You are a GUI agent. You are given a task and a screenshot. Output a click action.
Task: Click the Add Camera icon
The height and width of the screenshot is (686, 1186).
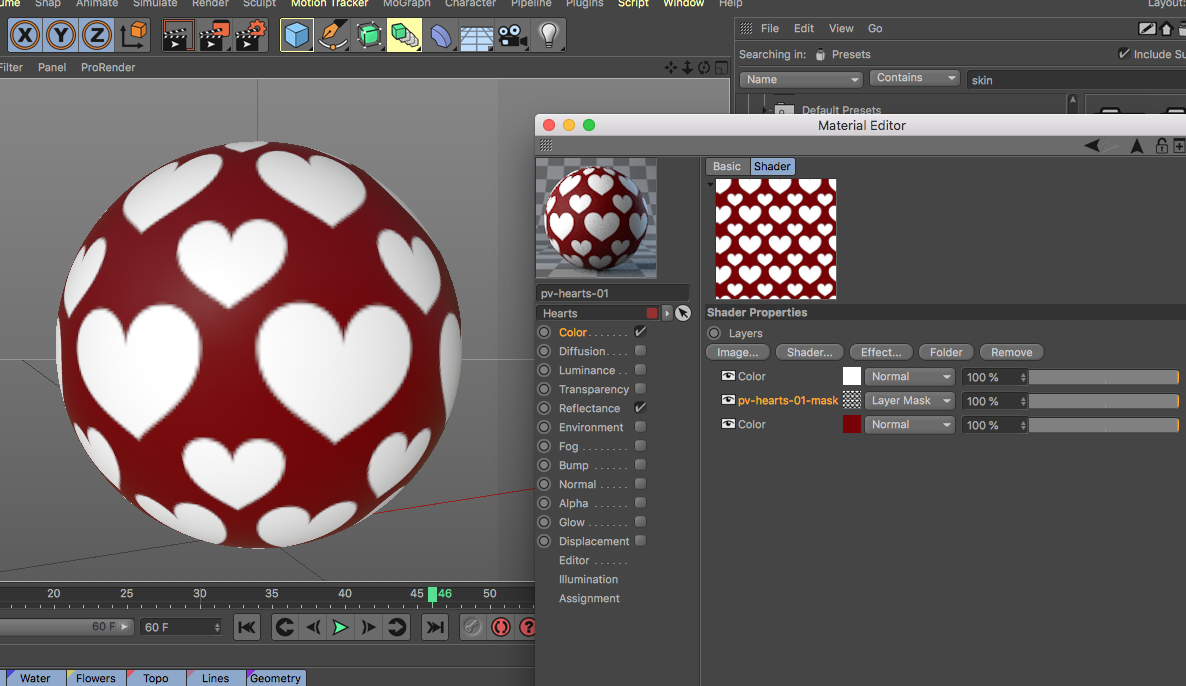pos(513,35)
